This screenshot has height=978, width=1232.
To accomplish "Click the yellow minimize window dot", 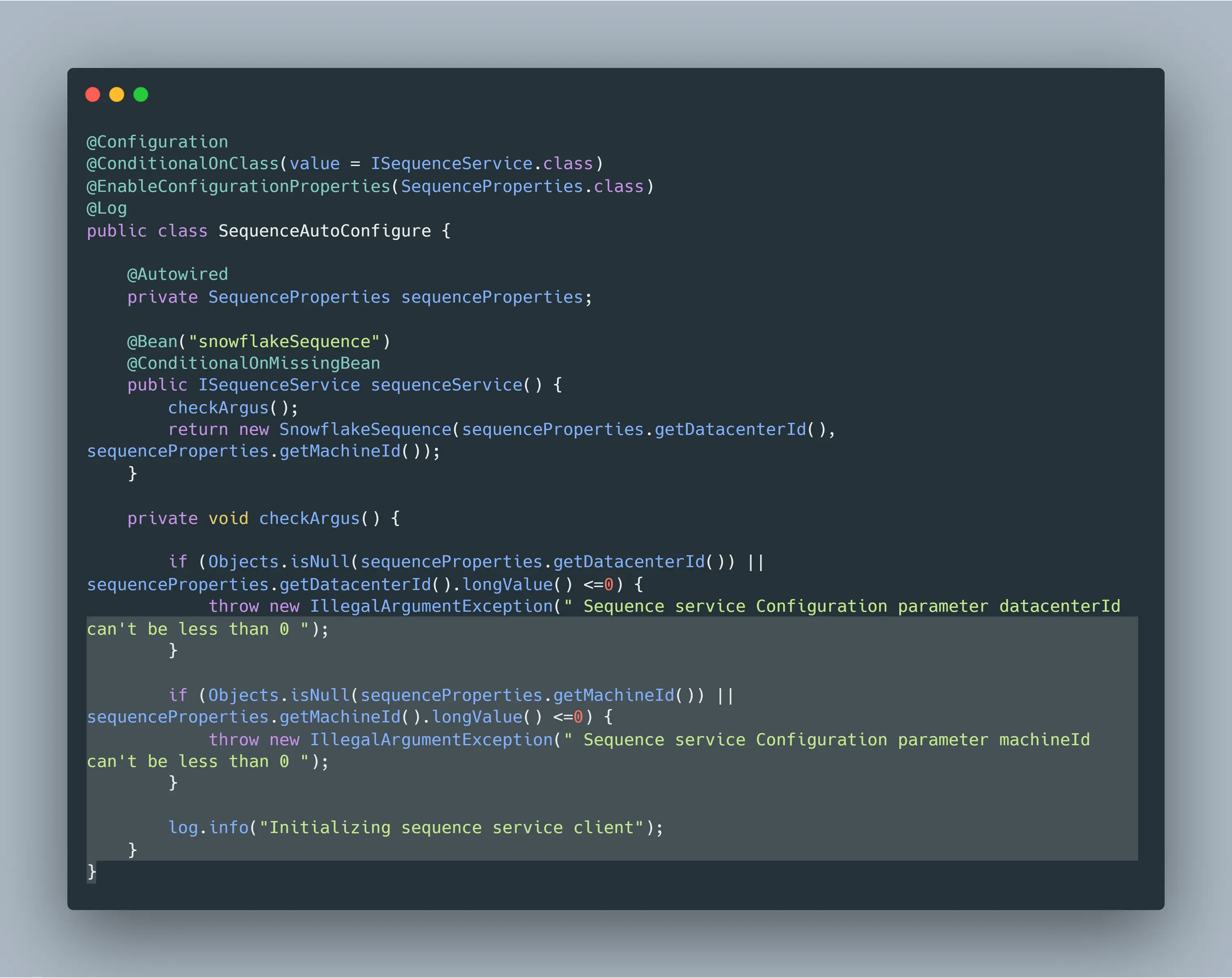I will pos(117,94).
